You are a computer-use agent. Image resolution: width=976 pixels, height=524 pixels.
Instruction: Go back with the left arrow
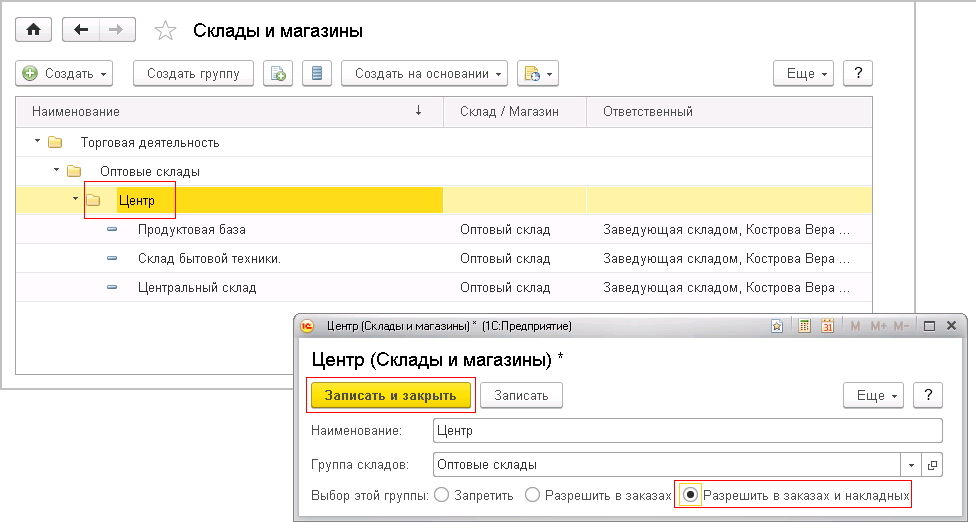[x=81, y=30]
